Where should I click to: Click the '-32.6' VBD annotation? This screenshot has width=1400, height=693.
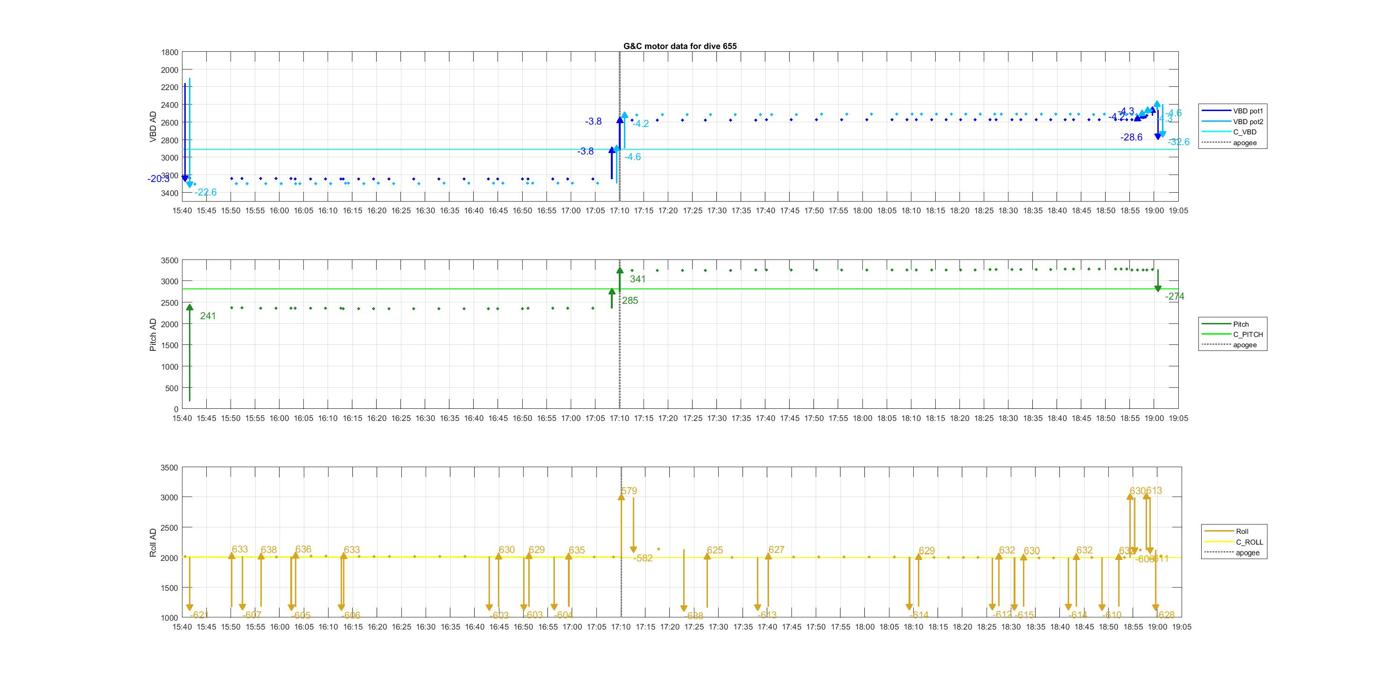click(x=1179, y=142)
